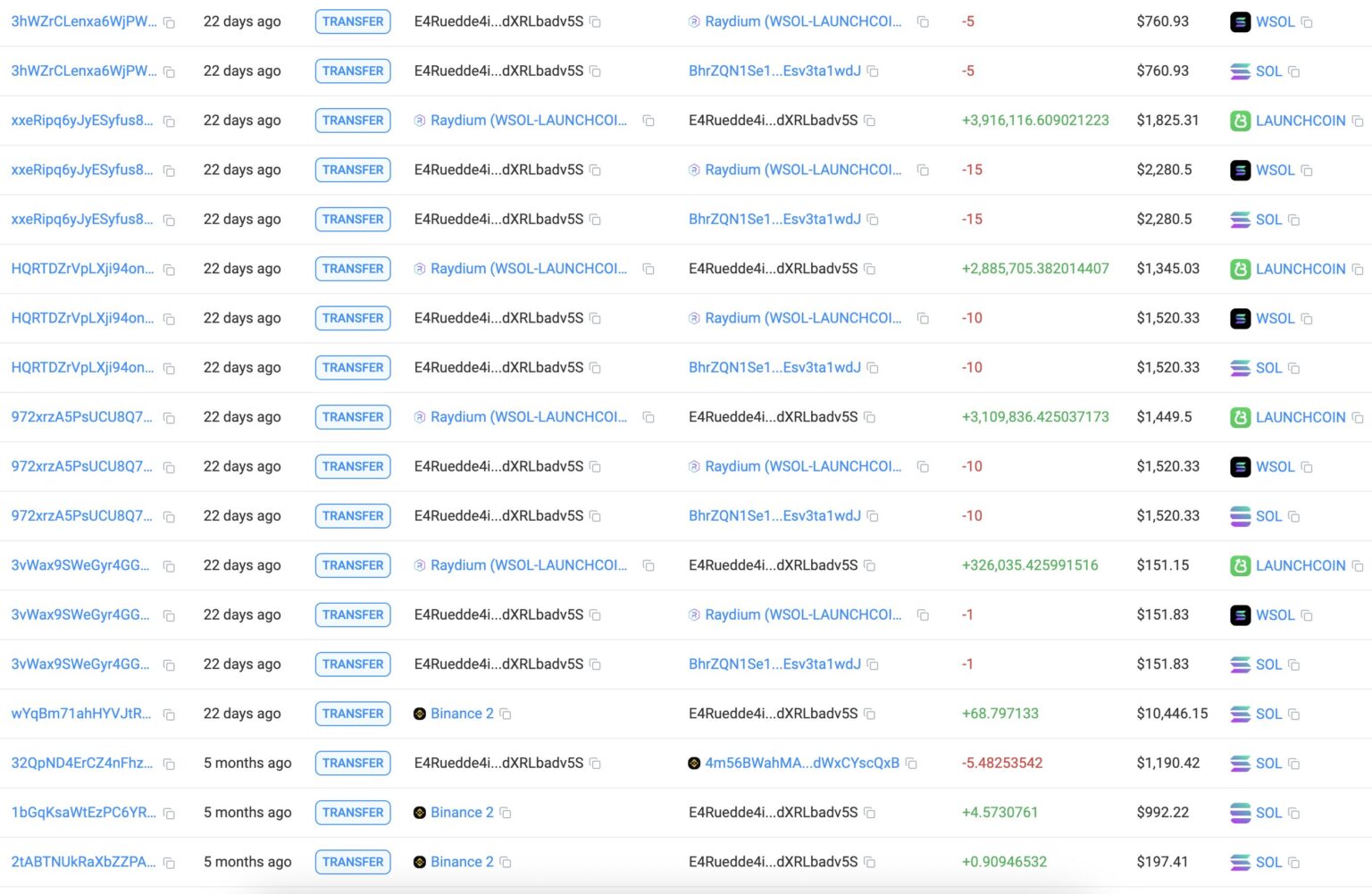
Task: Click the TRANSFER button on the first row
Action: (x=352, y=21)
